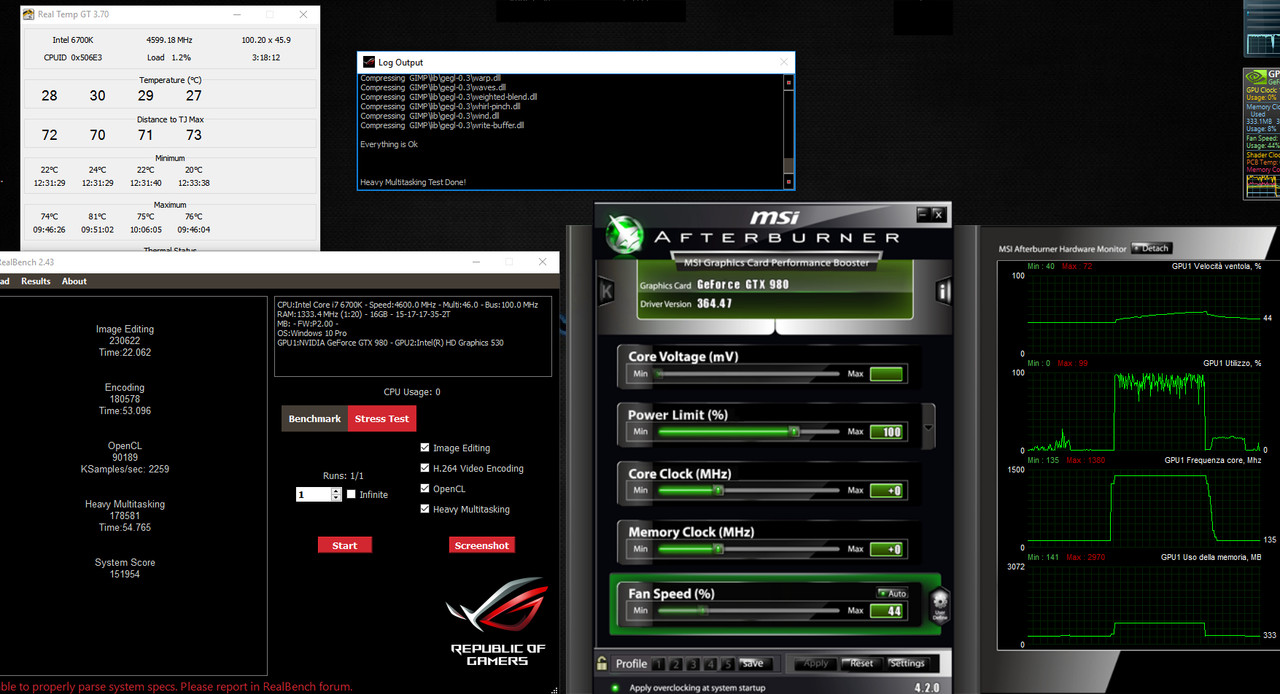Click the Core Clock offset value +0
Viewport: 1280px width, 694px height.
(887, 490)
